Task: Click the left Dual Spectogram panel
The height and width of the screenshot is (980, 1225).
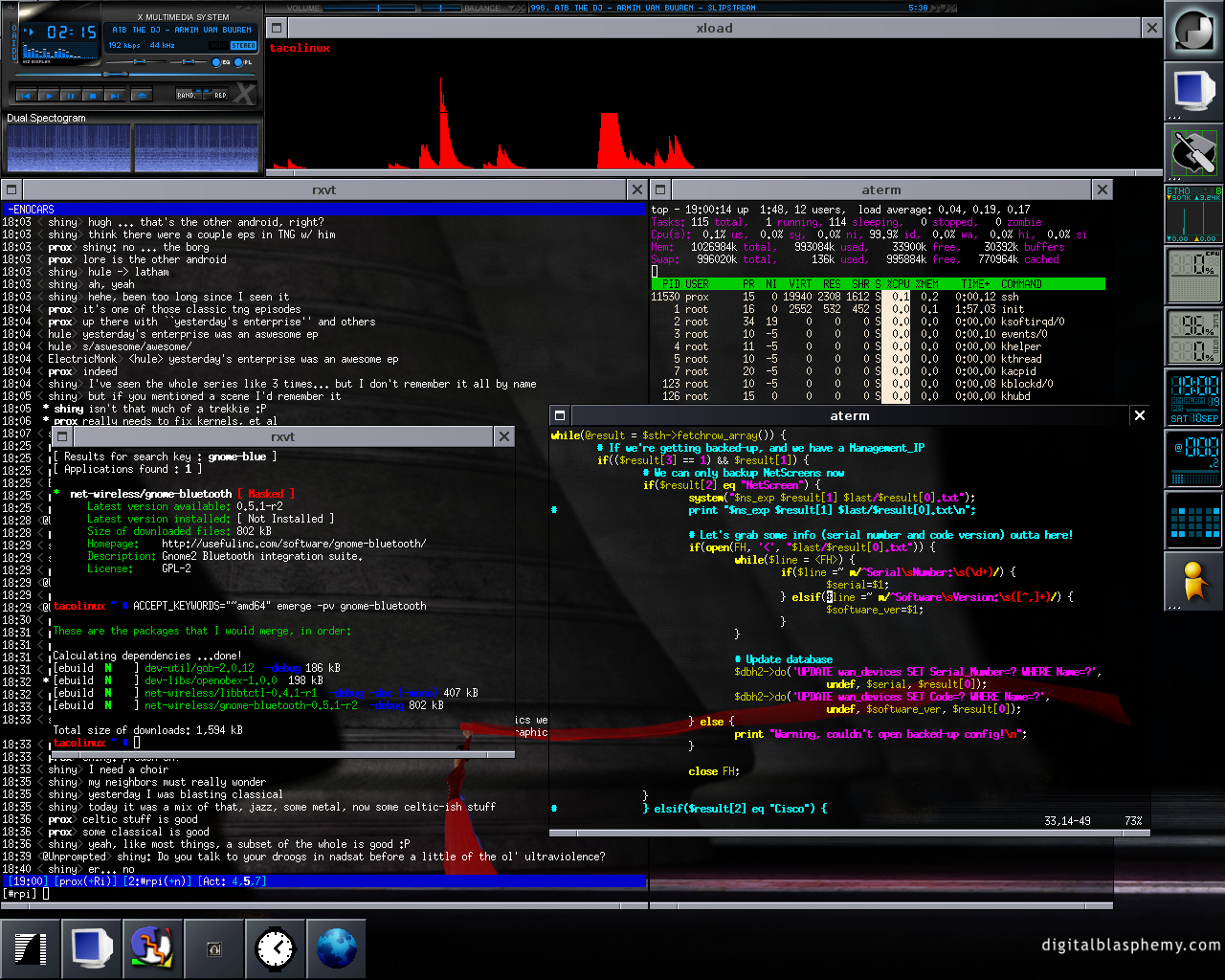Action: (x=69, y=148)
